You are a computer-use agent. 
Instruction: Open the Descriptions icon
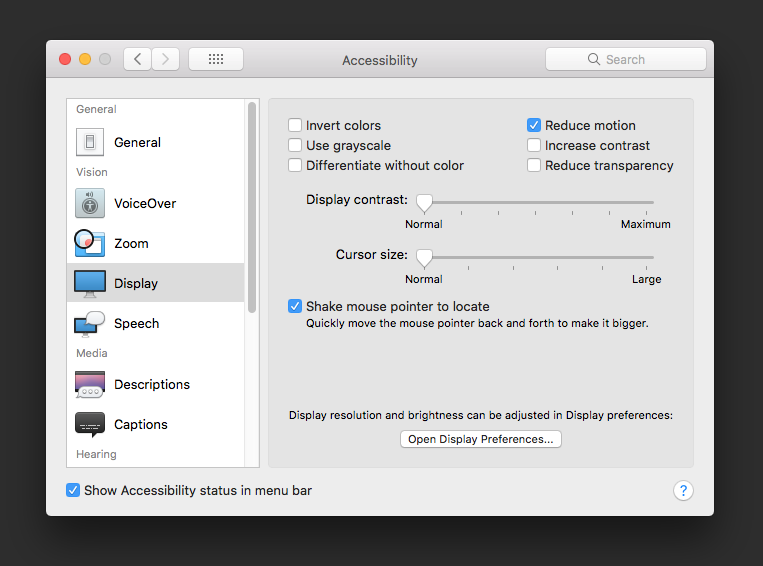[90, 384]
